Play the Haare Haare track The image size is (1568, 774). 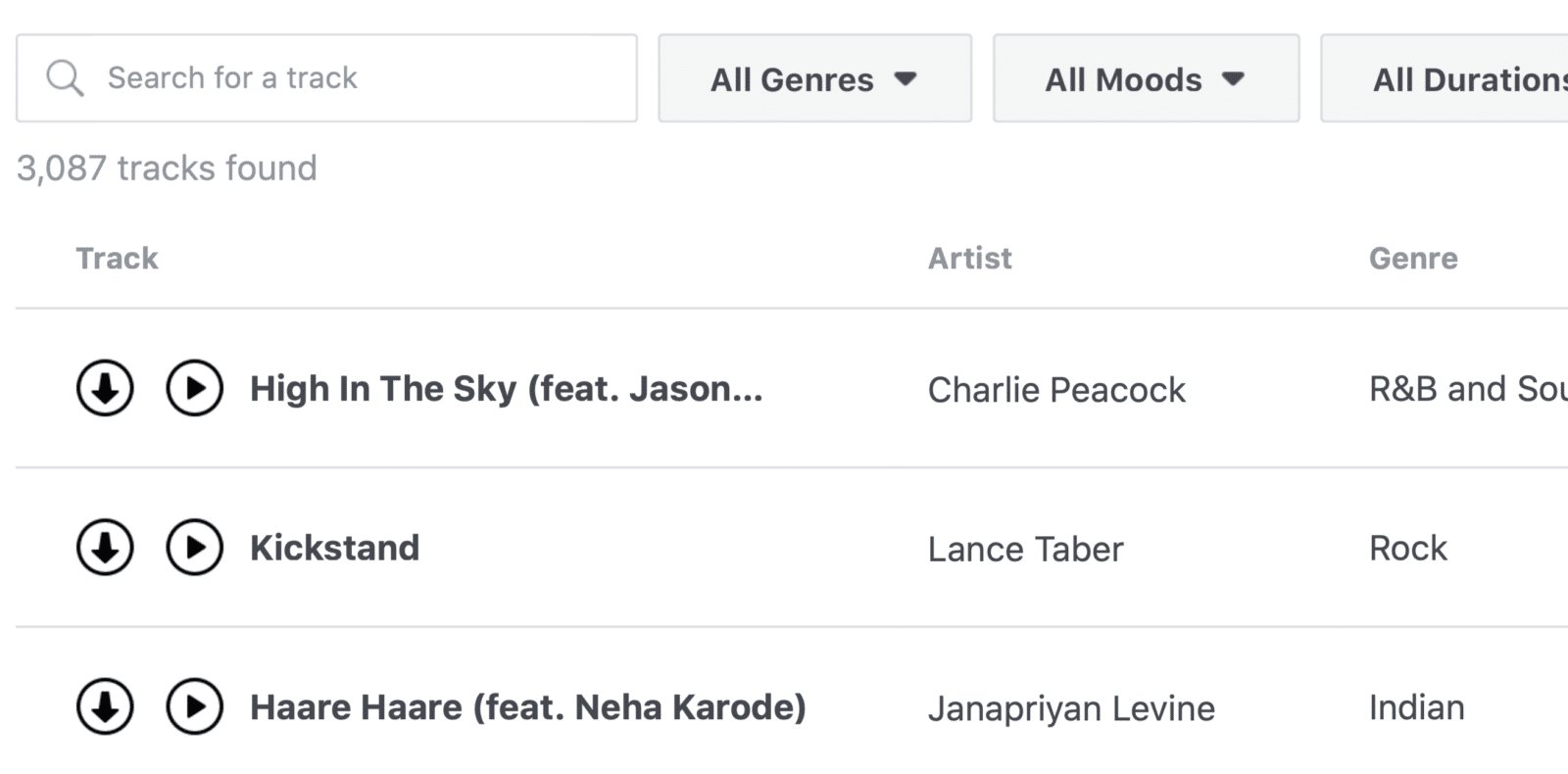point(194,706)
